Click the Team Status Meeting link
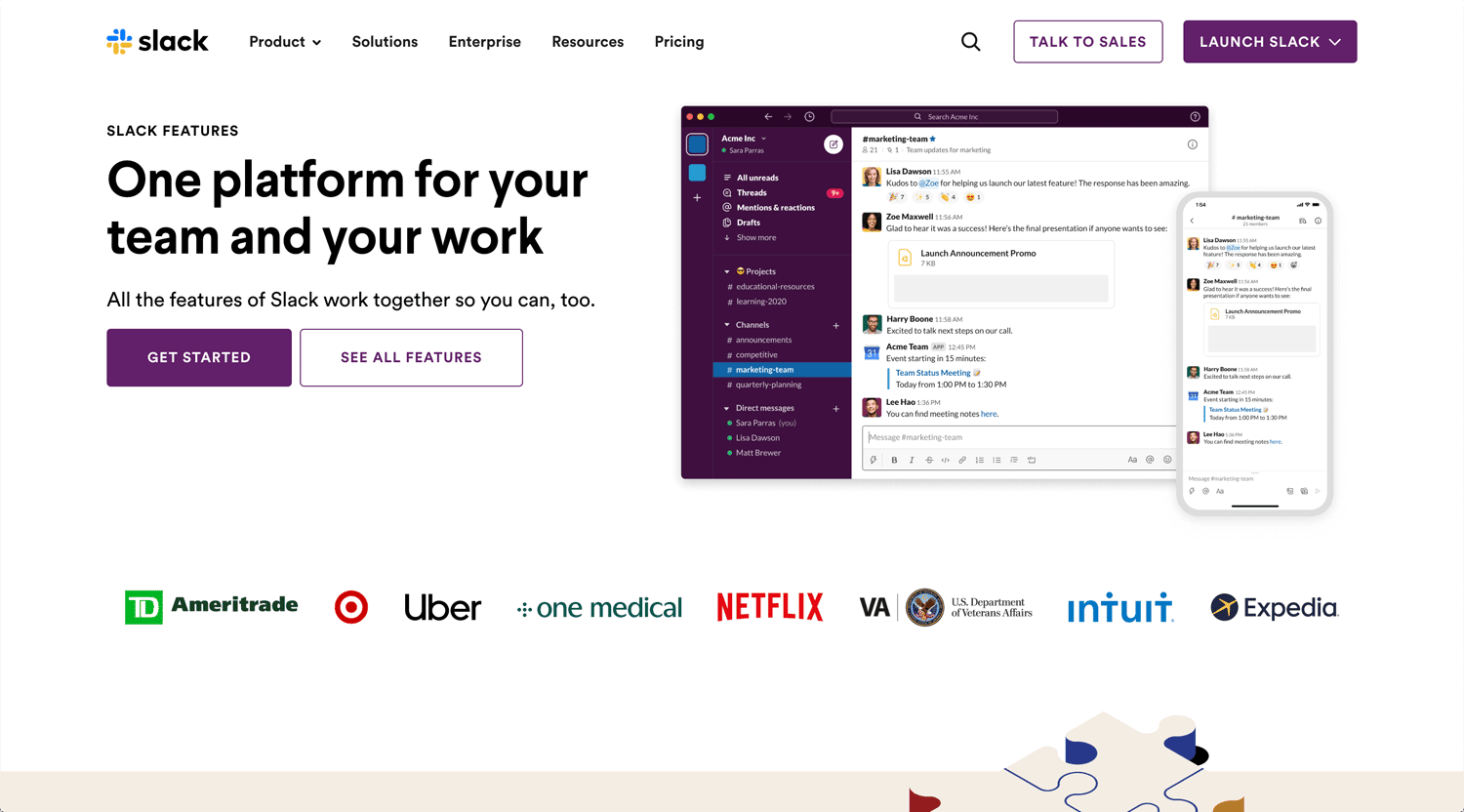 point(933,372)
